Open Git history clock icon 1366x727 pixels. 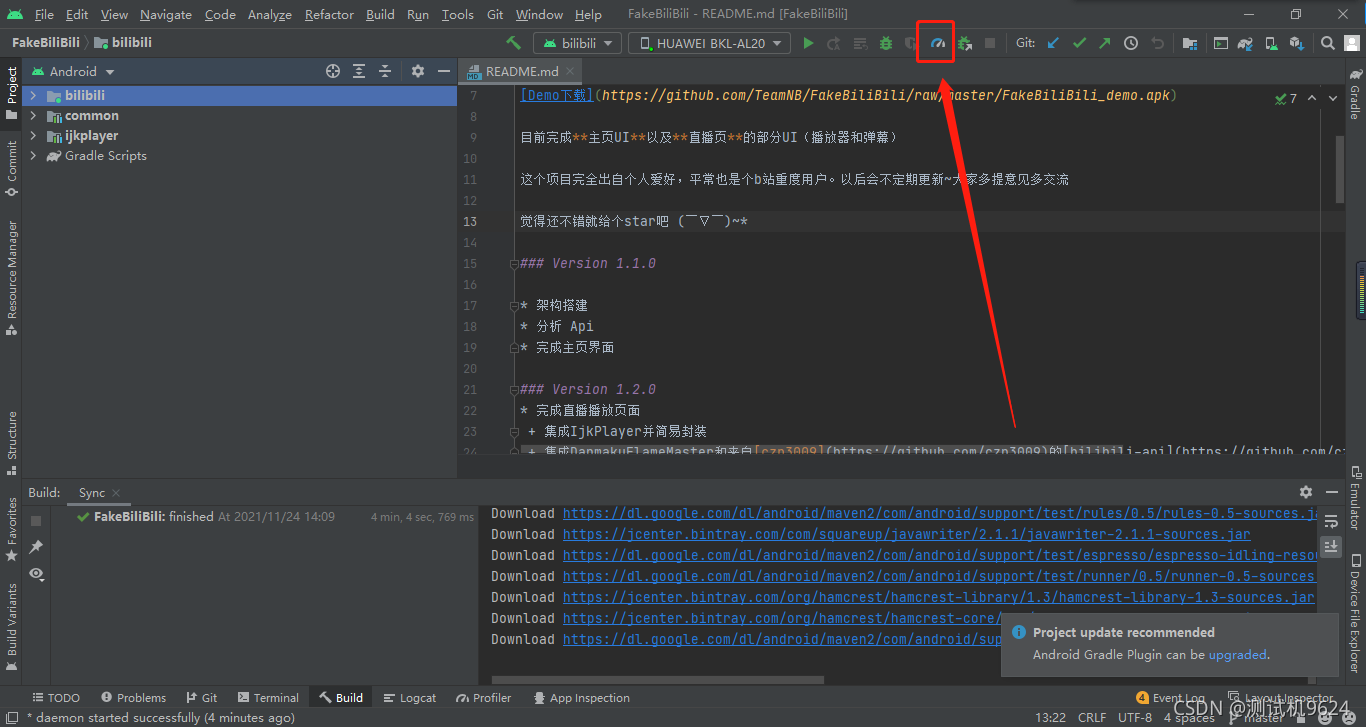(x=1131, y=43)
